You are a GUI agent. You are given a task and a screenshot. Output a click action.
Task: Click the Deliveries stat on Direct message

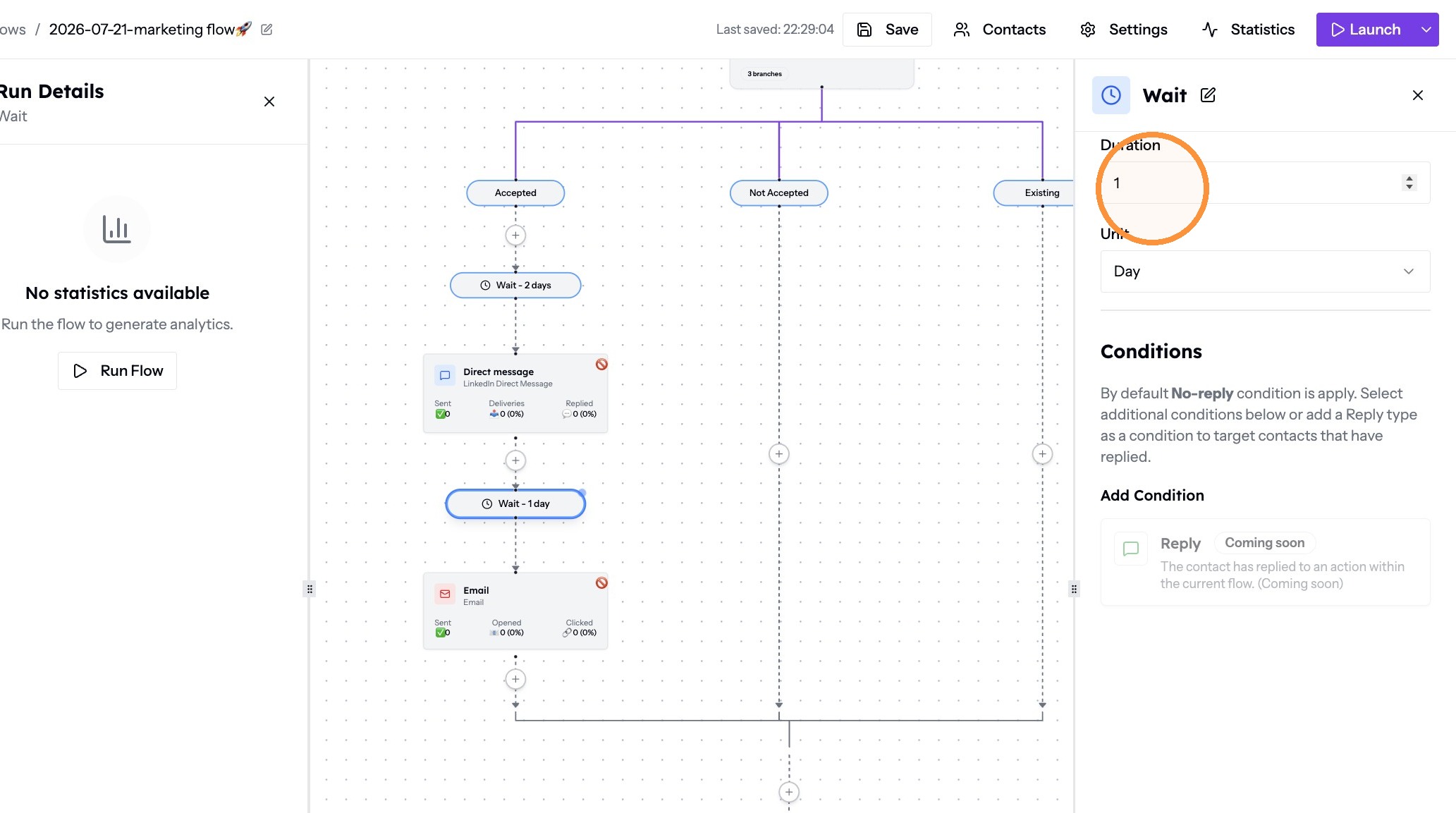[x=507, y=409]
